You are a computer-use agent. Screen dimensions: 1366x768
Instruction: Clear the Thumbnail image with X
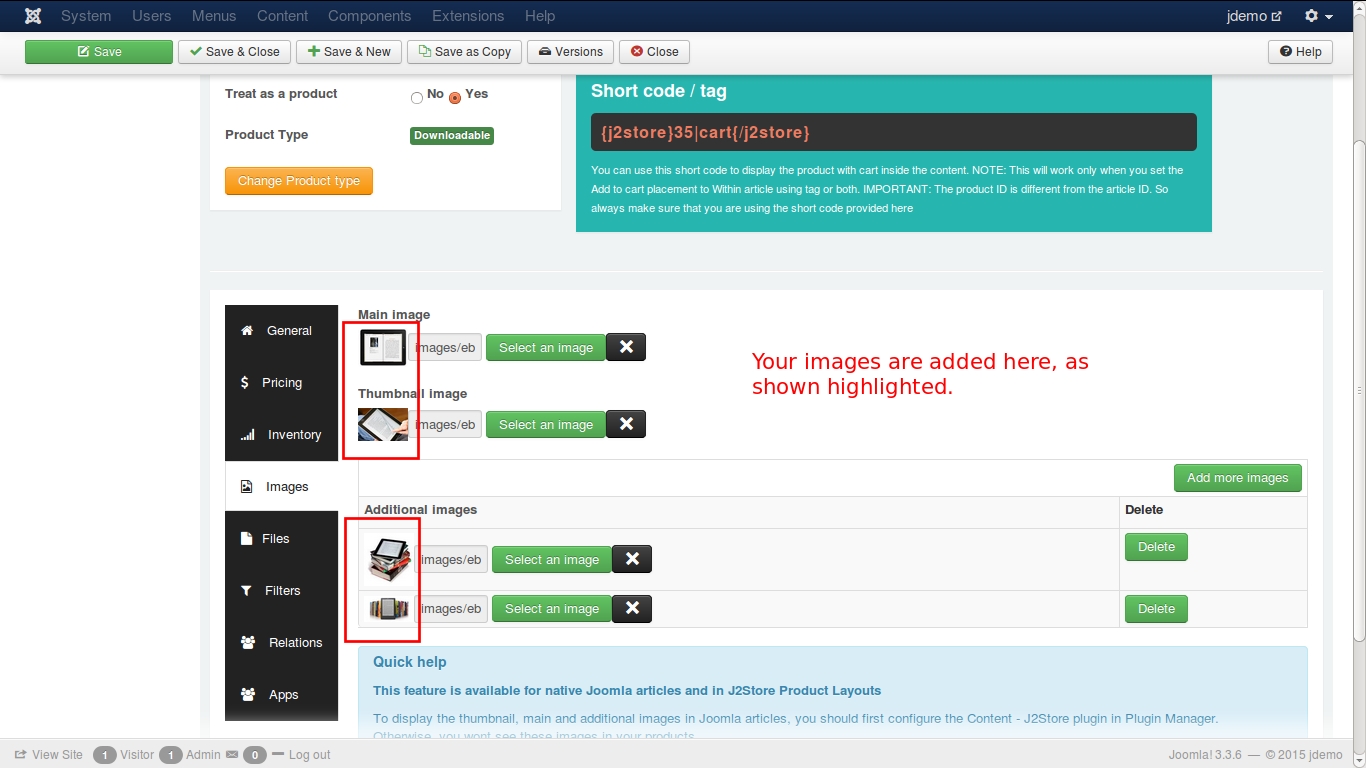[x=626, y=424]
